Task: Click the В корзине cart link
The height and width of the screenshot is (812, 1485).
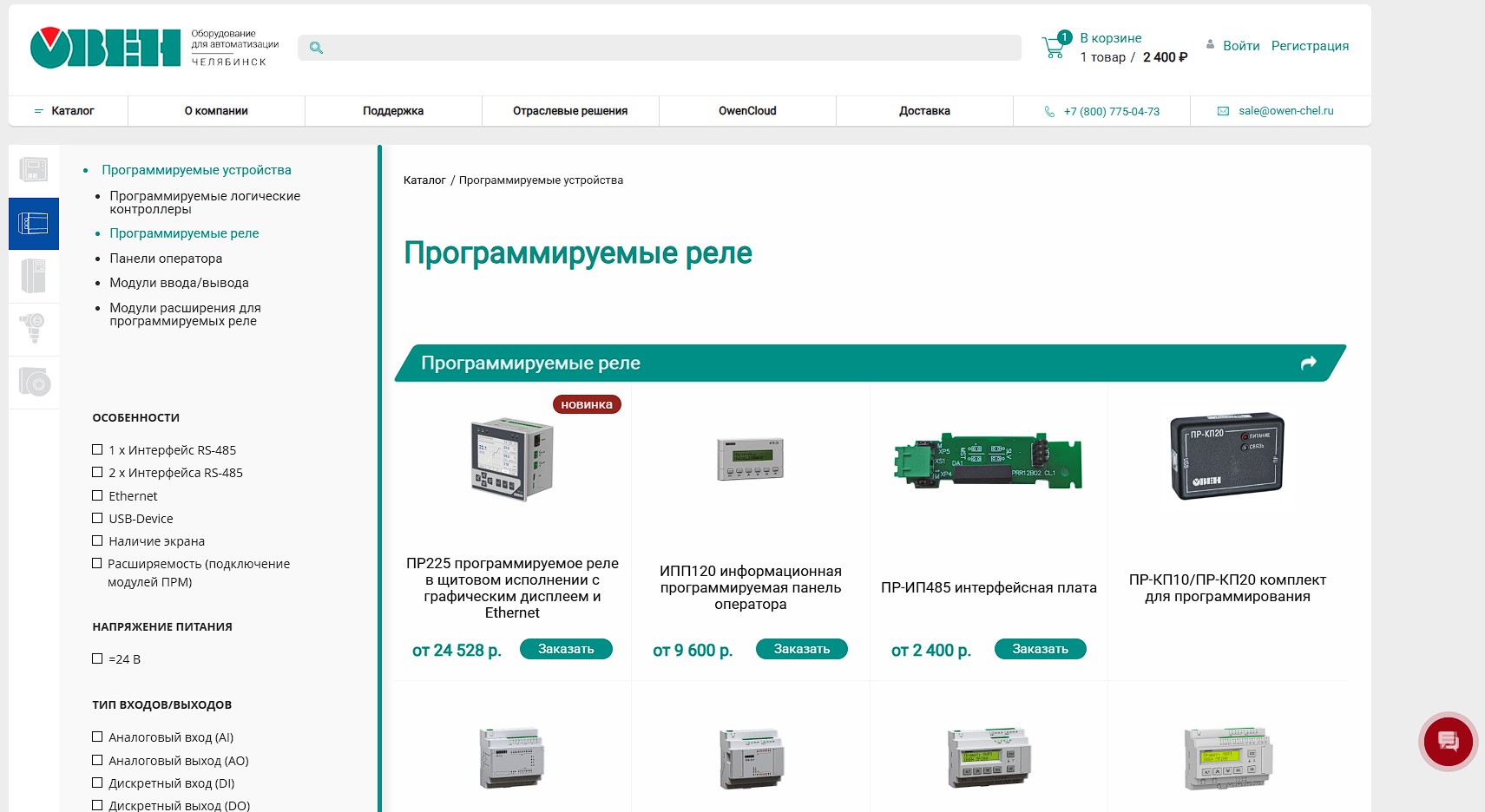Action: [1111, 38]
